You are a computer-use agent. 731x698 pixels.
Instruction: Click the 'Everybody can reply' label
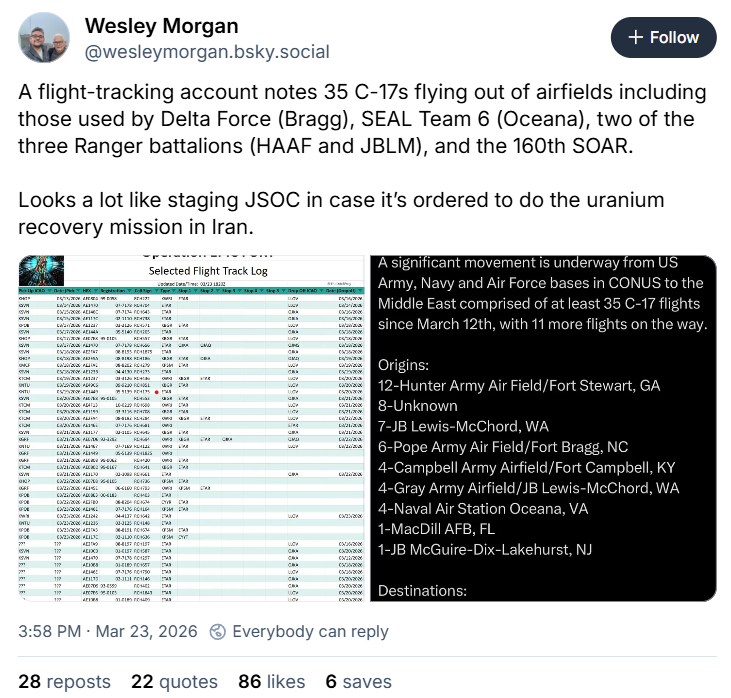click(x=310, y=632)
